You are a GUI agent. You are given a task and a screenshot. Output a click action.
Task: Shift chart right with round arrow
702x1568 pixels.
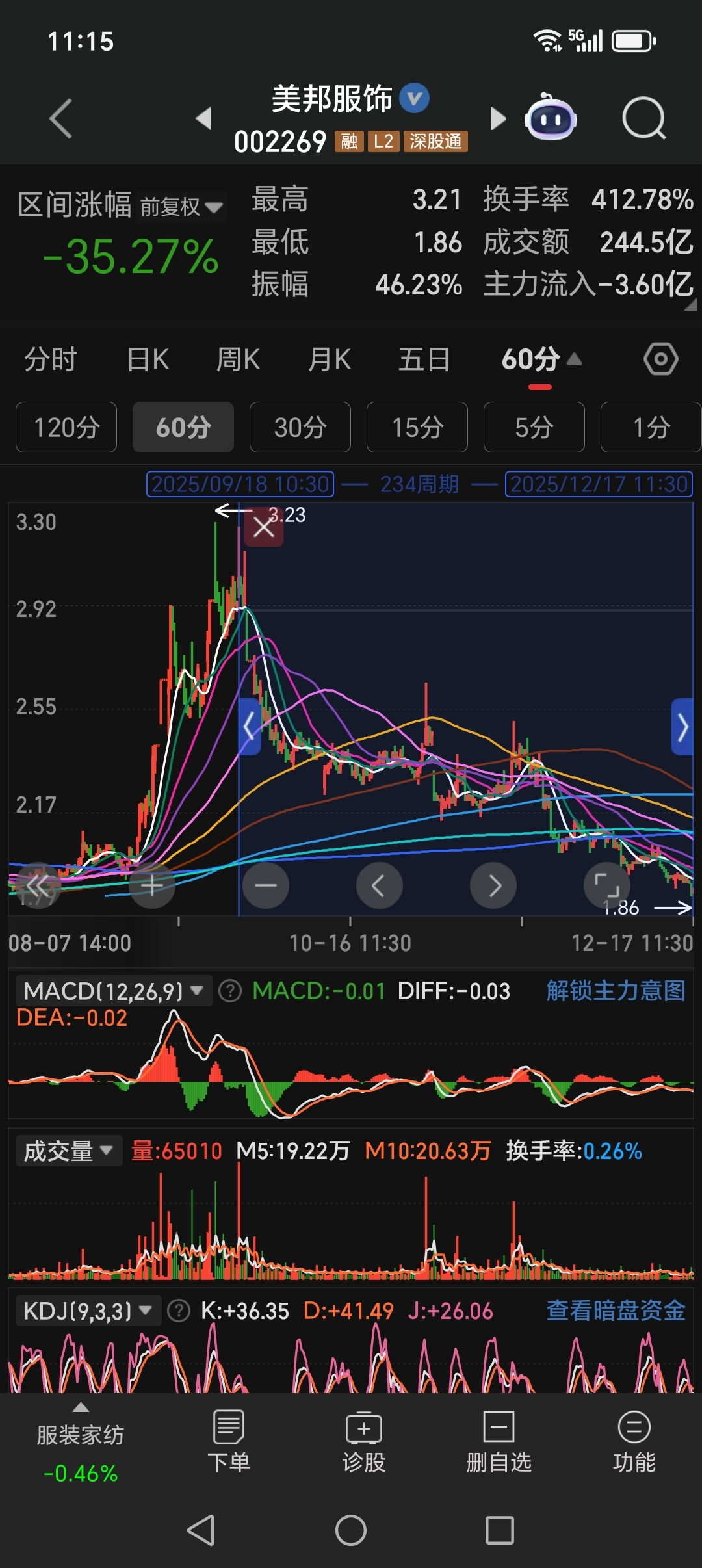(493, 885)
